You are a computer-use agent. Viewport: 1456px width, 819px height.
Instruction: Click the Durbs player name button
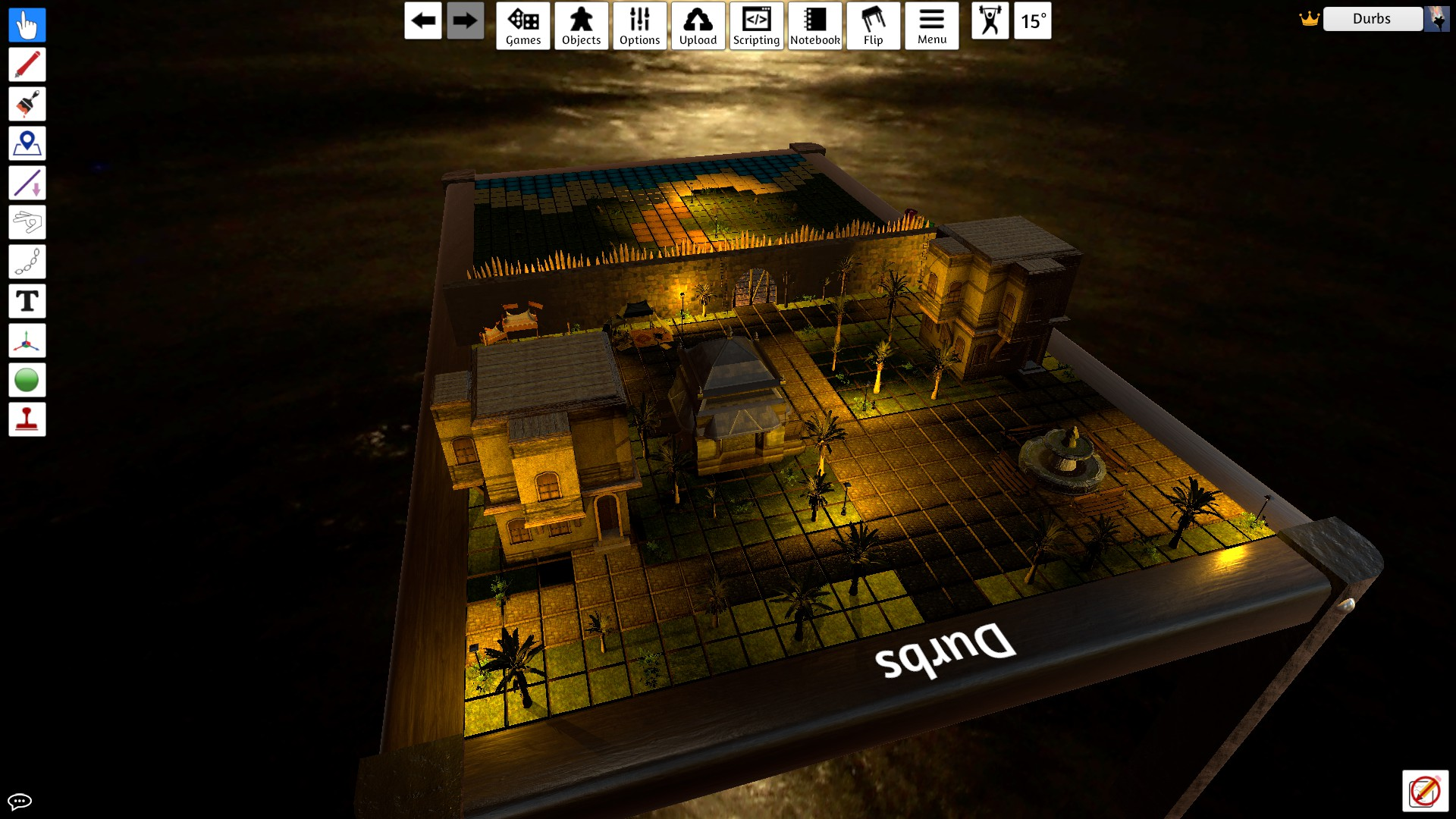pos(1373,19)
